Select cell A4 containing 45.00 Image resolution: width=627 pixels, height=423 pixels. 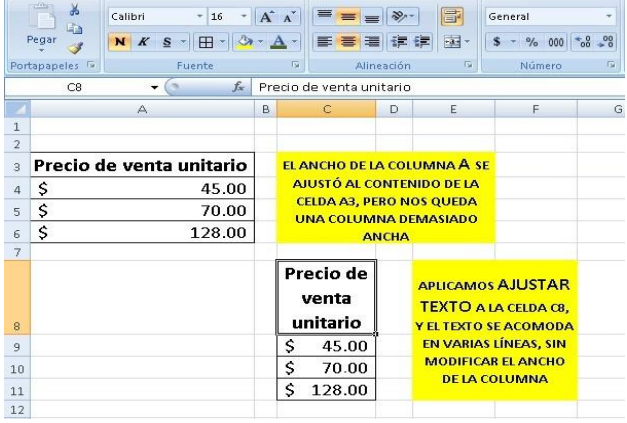click(142, 188)
